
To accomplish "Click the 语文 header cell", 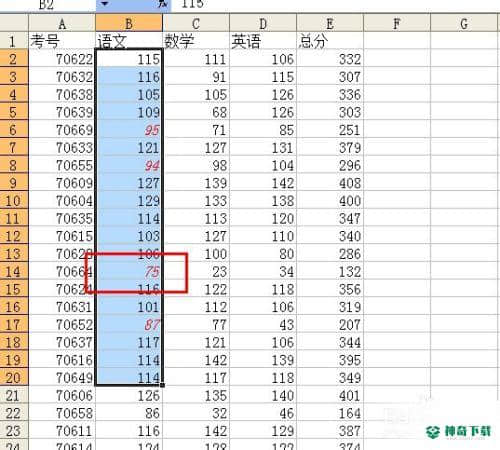I will tap(129, 41).
